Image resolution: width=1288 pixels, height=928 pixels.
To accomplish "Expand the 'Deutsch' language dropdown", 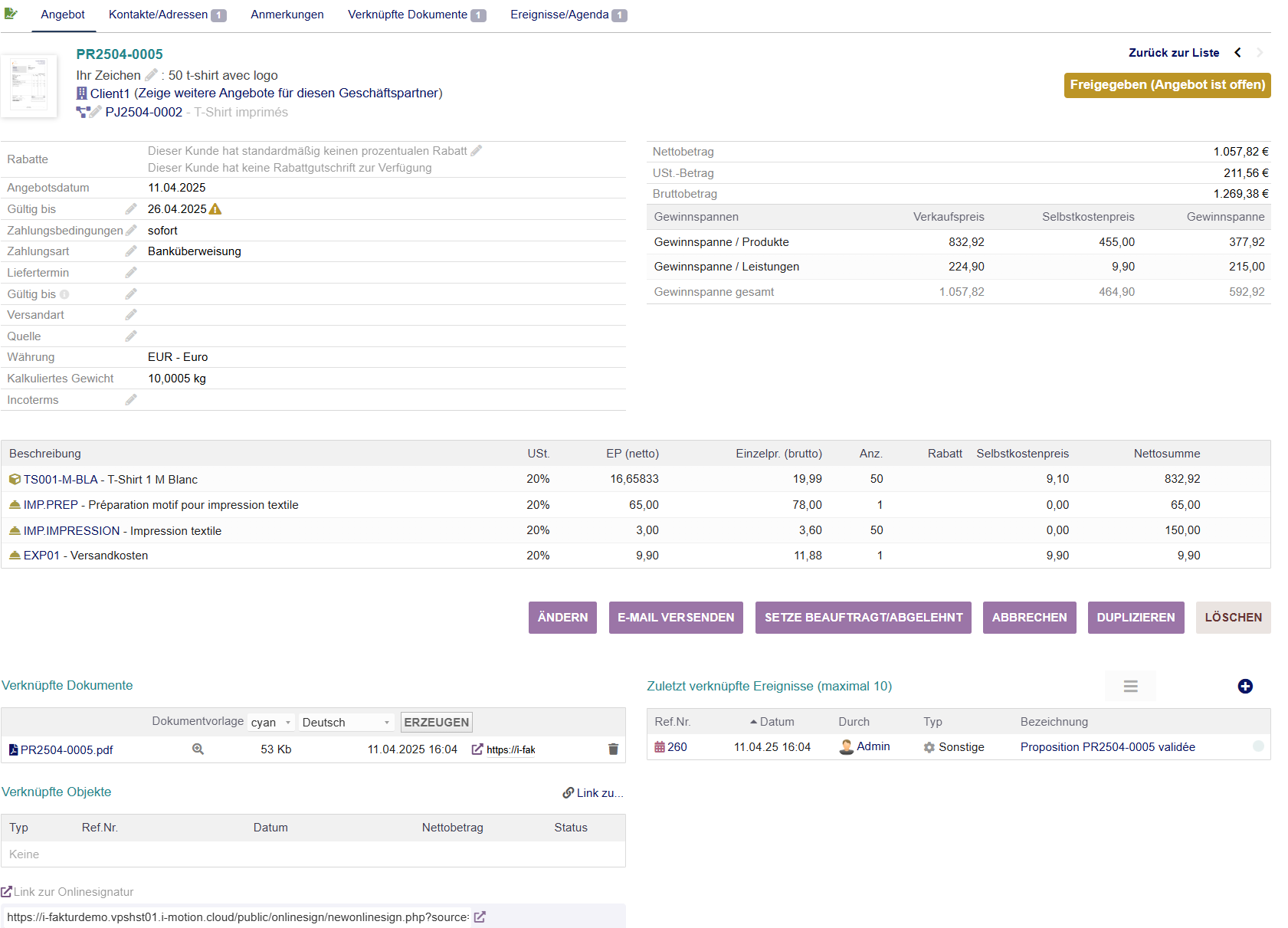I will [x=346, y=723].
